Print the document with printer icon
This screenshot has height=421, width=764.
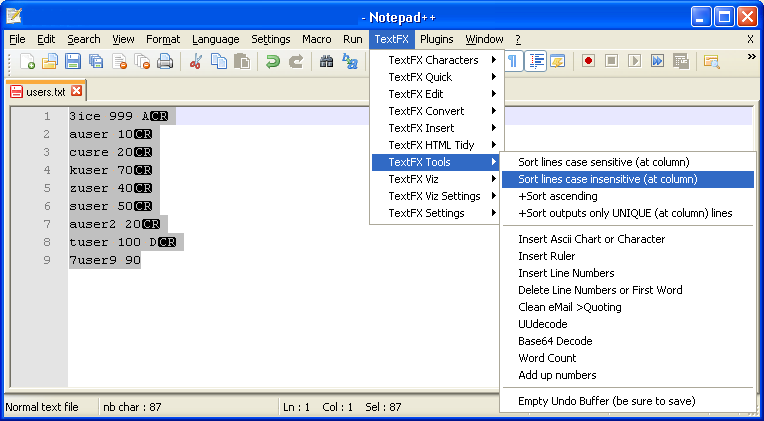click(165, 61)
